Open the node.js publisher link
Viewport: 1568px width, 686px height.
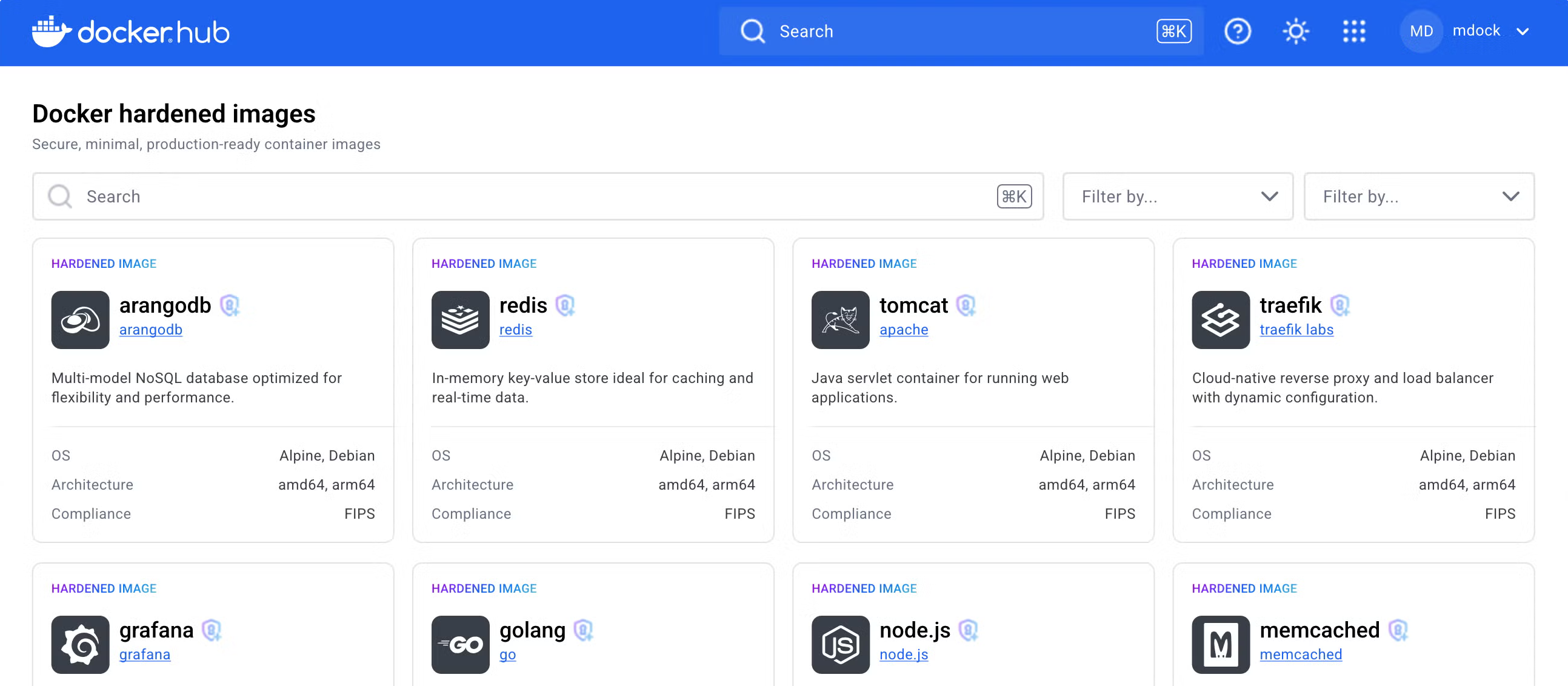pos(904,655)
